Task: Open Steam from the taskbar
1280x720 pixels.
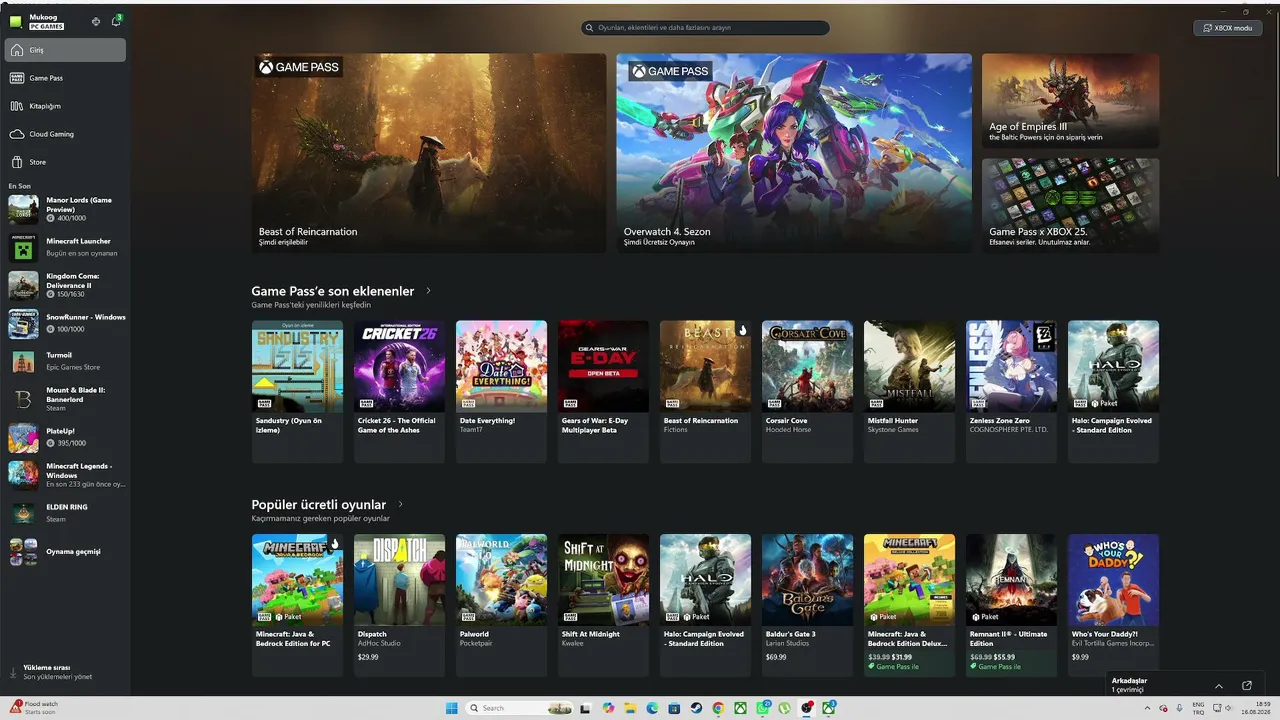Action: click(x=695, y=708)
